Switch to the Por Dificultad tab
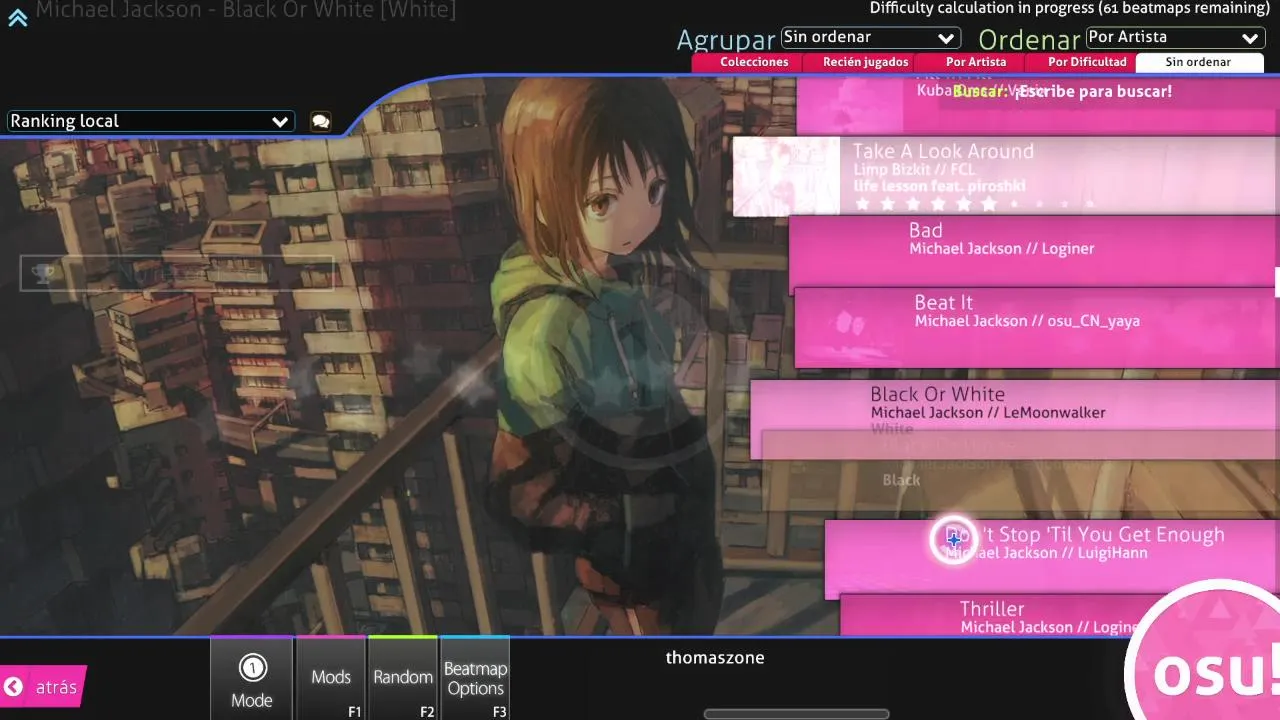The image size is (1280, 720). pos(1087,62)
